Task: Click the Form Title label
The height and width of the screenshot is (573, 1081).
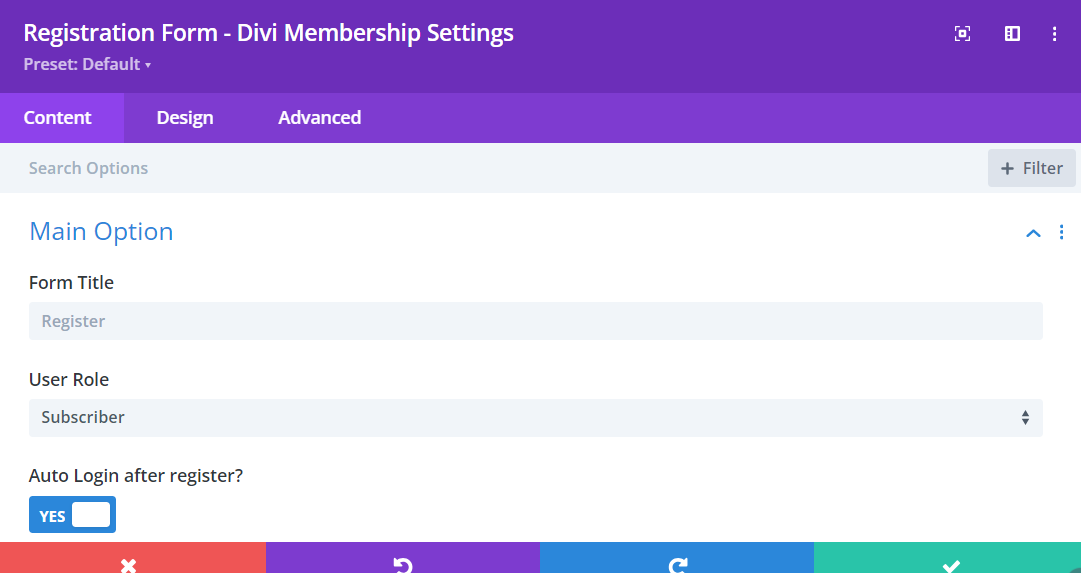Action: pyautogui.click(x=71, y=283)
